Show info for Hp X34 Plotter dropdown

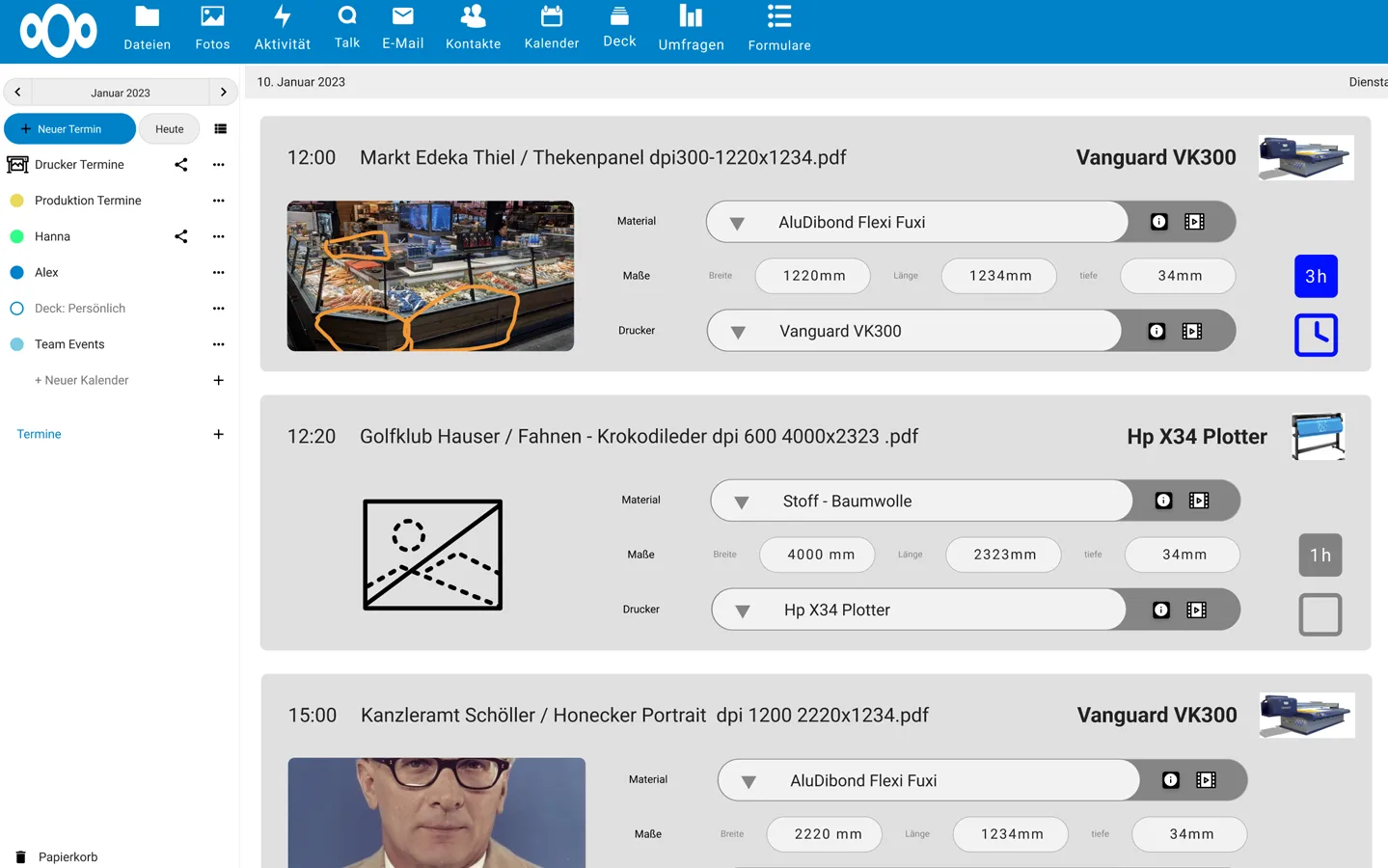click(1161, 610)
